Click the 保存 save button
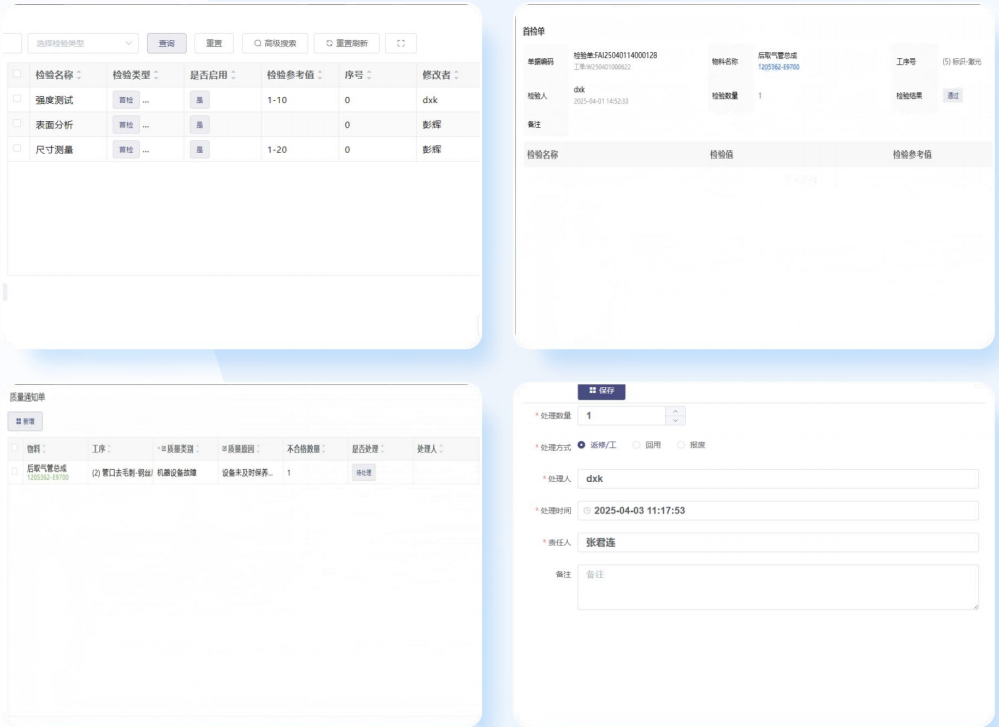This screenshot has width=999, height=727. coord(601,391)
